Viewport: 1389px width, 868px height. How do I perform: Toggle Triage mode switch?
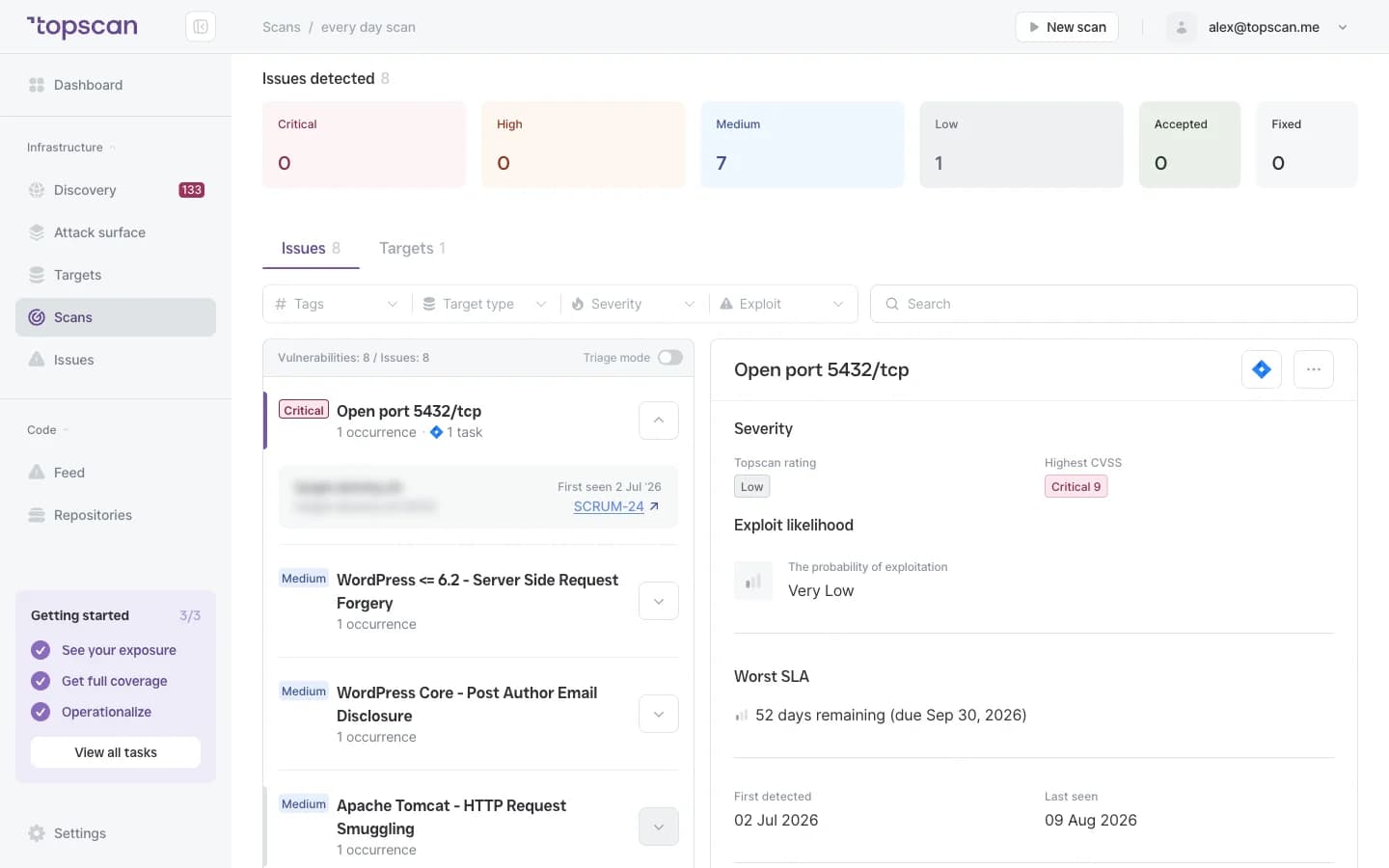tap(670, 358)
